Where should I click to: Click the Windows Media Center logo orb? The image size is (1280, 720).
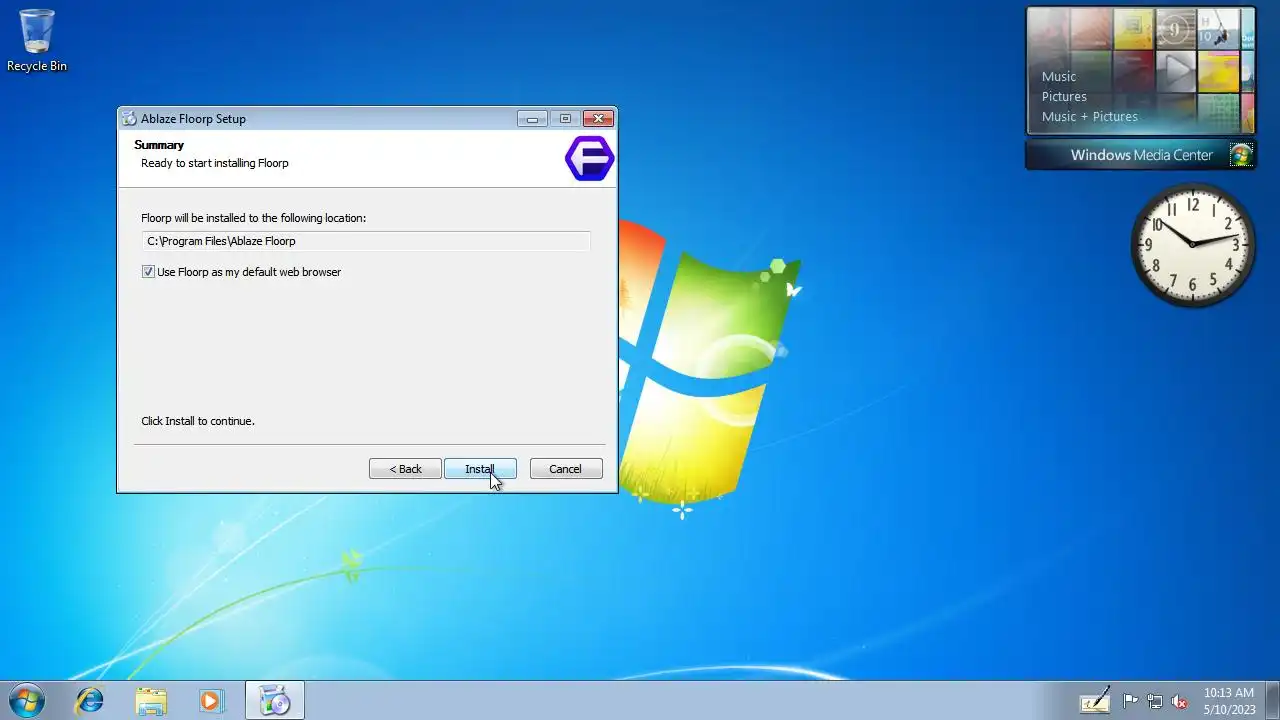point(1241,155)
